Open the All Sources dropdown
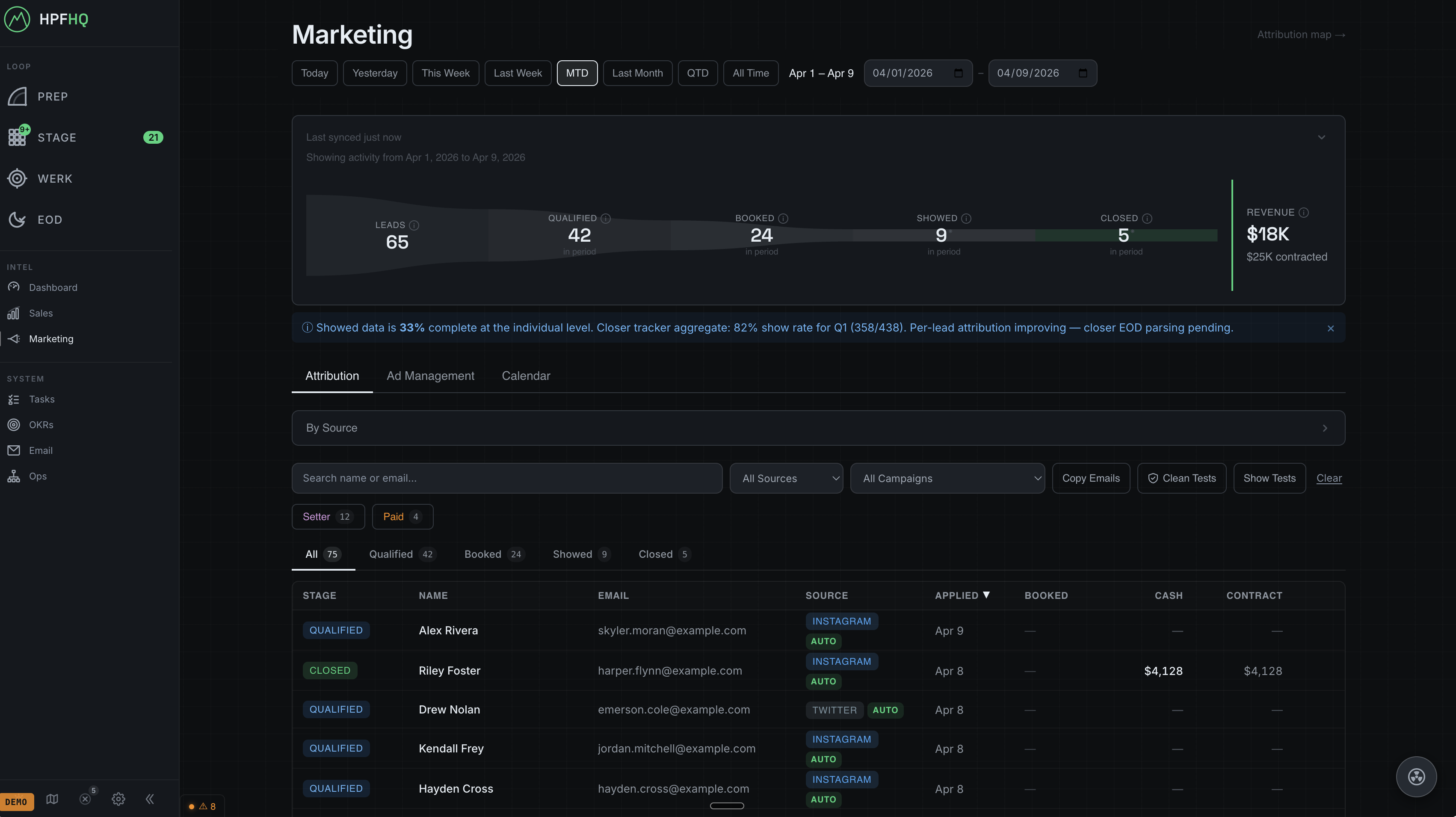 pyautogui.click(x=786, y=478)
